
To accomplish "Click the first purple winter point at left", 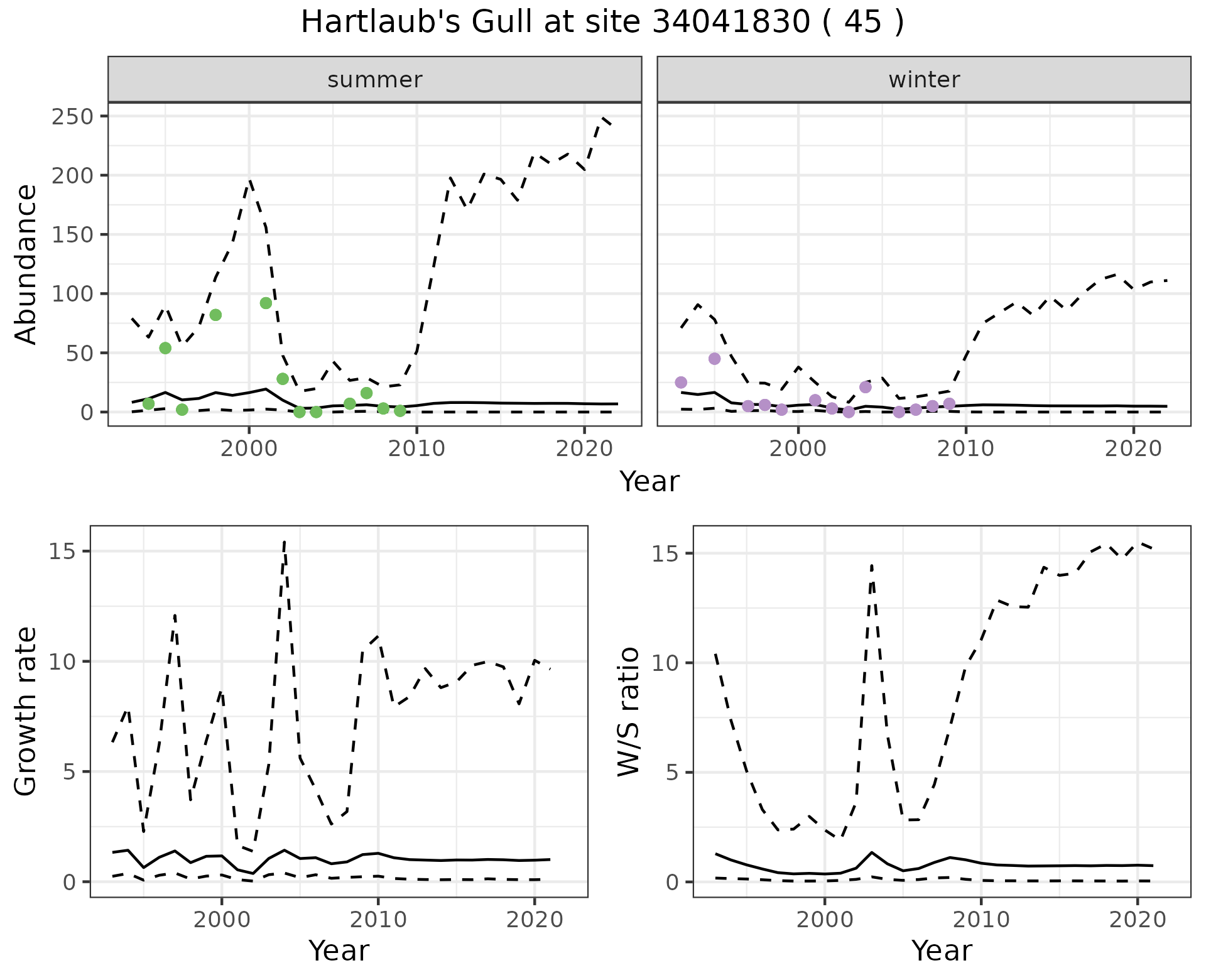I will pyautogui.click(x=681, y=383).
